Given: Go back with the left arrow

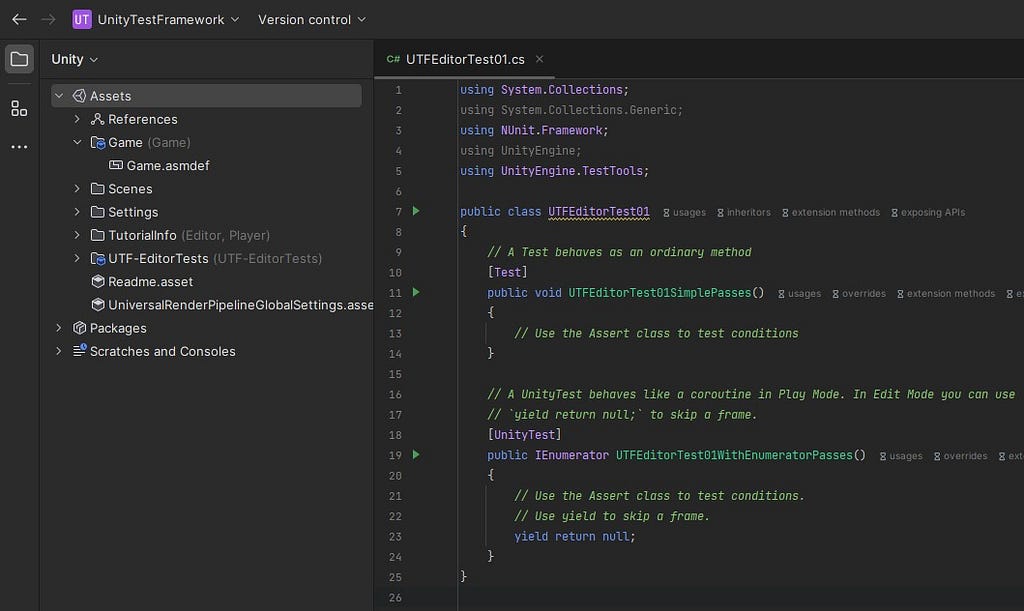Looking at the screenshot, I should [x=19, y=20].
